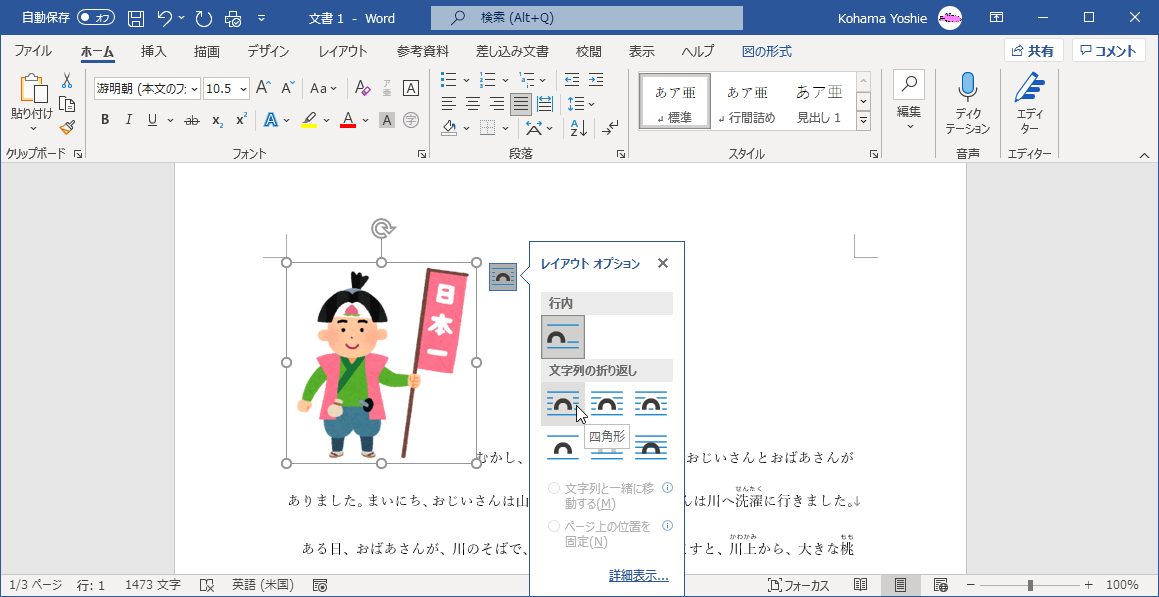Viewport: 1159px width, 597px height.
Task: Click the Paste clipboard icon
Action: pos(33,89)
